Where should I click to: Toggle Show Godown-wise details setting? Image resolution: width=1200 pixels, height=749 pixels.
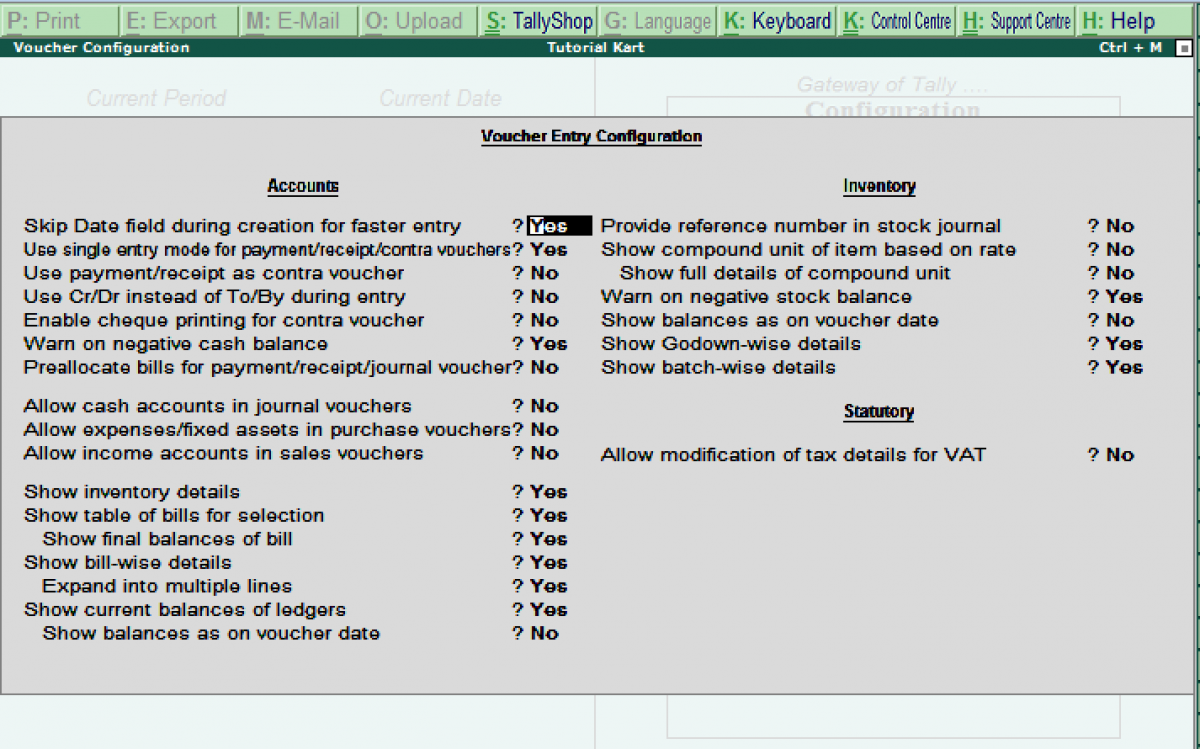pos(1122,343)
